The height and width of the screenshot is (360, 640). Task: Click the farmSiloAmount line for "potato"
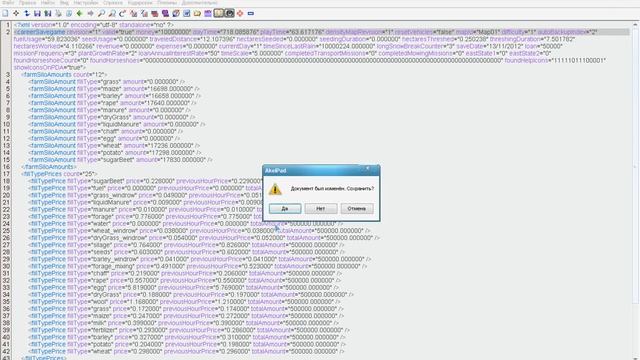point(115,153)
